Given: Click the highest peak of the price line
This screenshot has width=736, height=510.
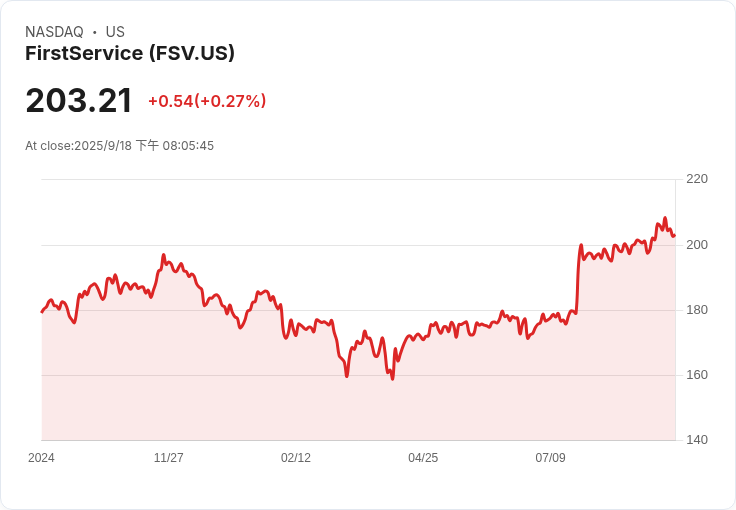Looking at the screenshot, I should point(664,218).
